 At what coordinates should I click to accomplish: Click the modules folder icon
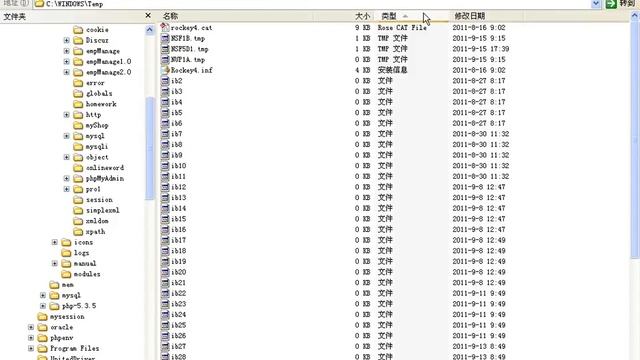[x=66, y=273]
